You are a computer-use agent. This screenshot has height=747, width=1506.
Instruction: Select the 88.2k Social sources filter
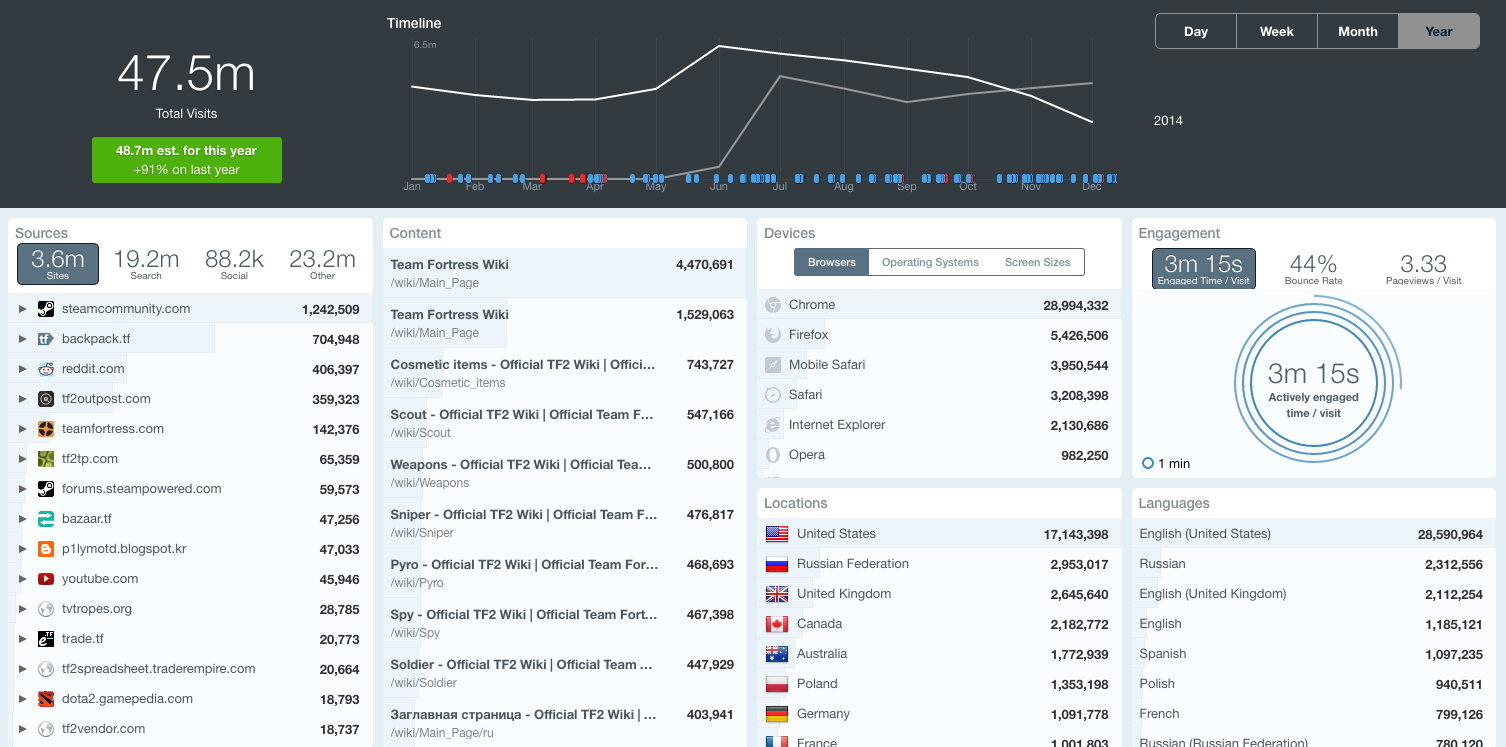coord(234,264)
